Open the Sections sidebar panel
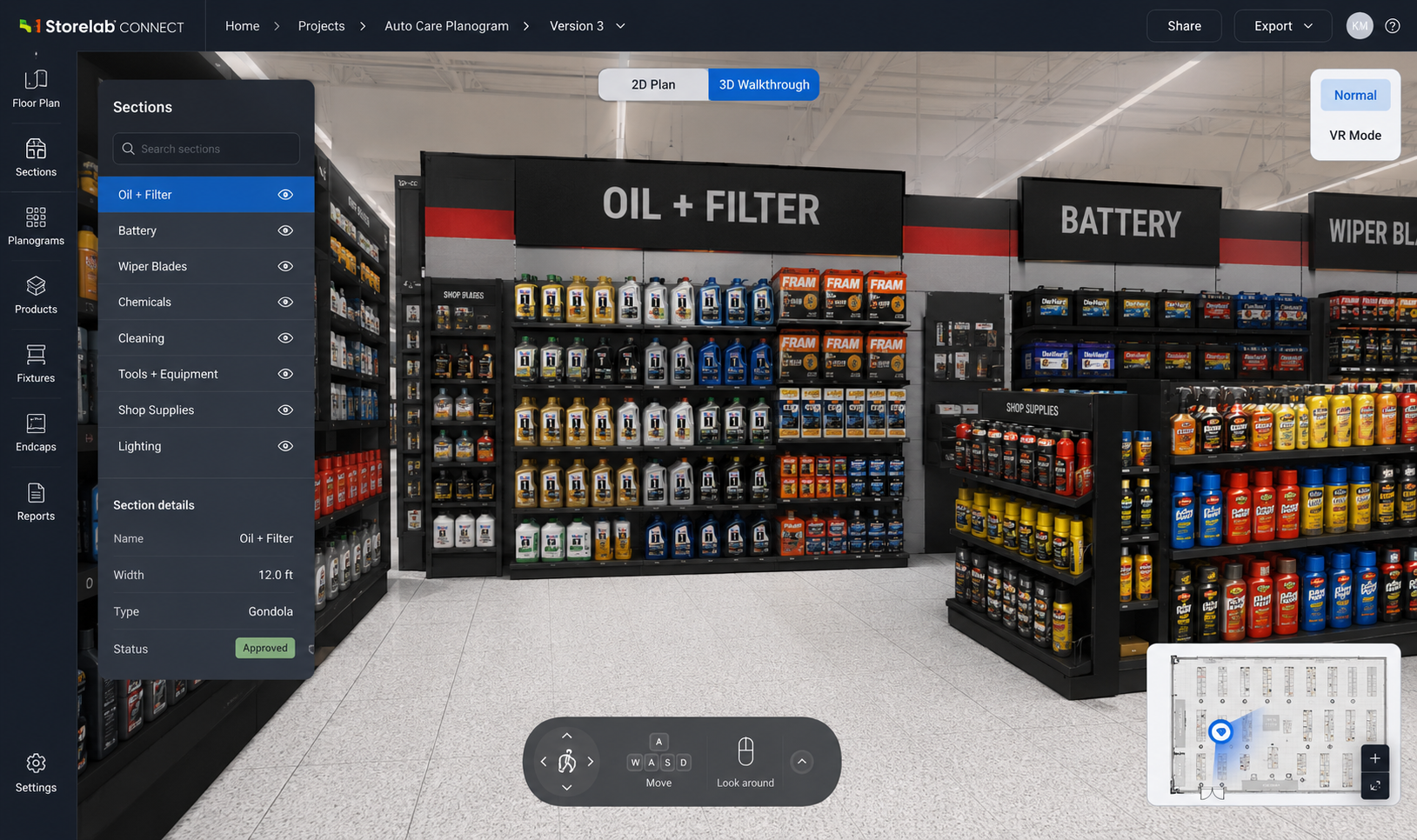Screen dimensions: 1417x840 [x=36, y=157]
